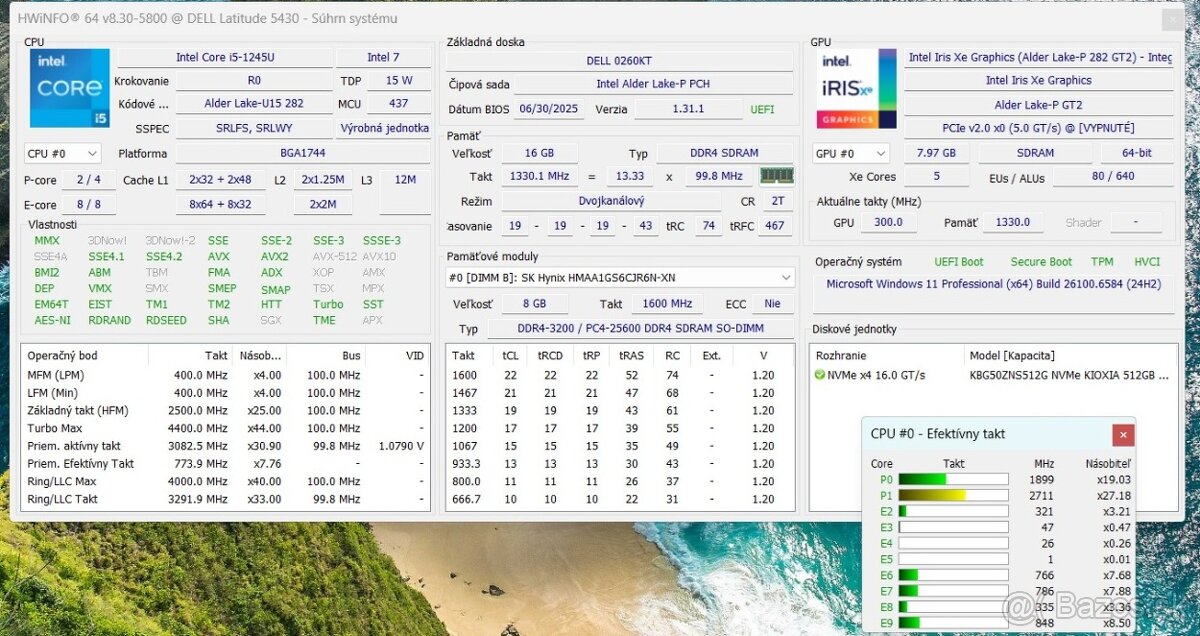Click the Intel Iris Xe Graphics logo
Screen dimensions: 1200x636
point(856,89)
